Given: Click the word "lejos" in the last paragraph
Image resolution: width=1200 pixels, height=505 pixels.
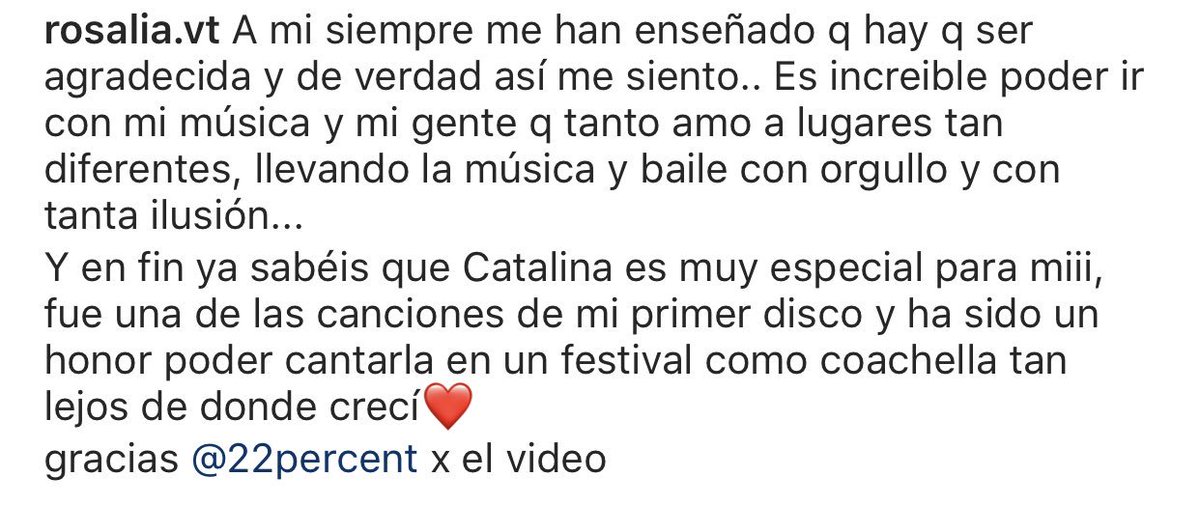Looking at the screenshot, I should pyautogui.click(x=78, y=409).
